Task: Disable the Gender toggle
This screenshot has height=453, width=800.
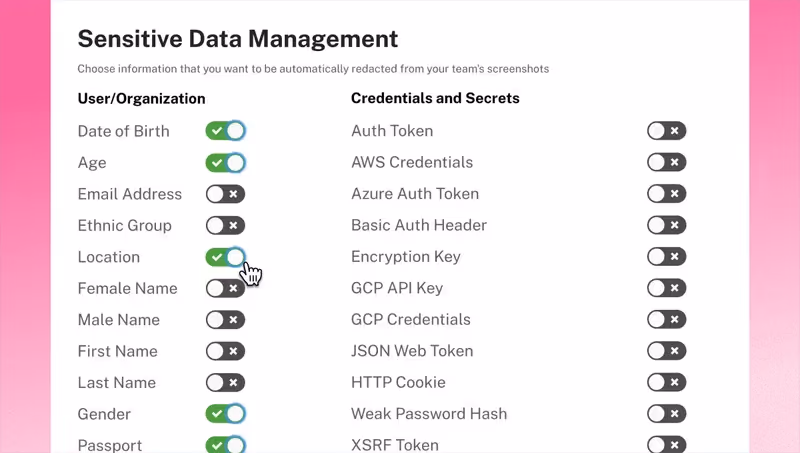Action: tap(226, 414)
